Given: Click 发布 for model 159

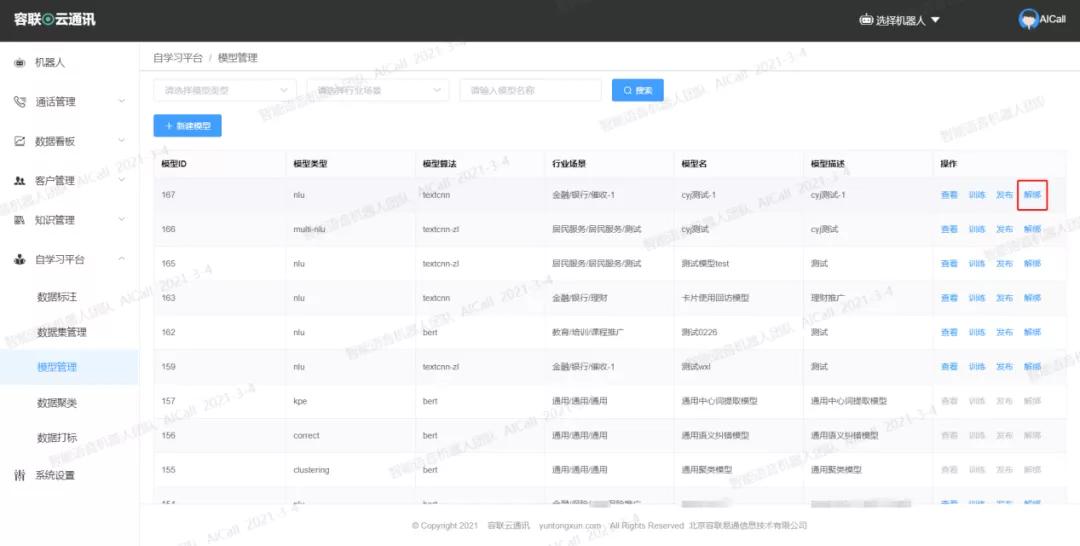Looking at the screenshot, I should (x=1004, y=367).
